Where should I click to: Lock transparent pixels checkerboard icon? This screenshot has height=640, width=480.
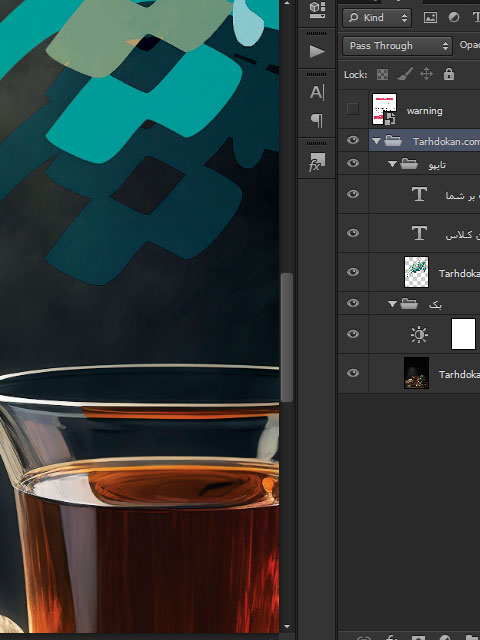(x=382, y=74)
